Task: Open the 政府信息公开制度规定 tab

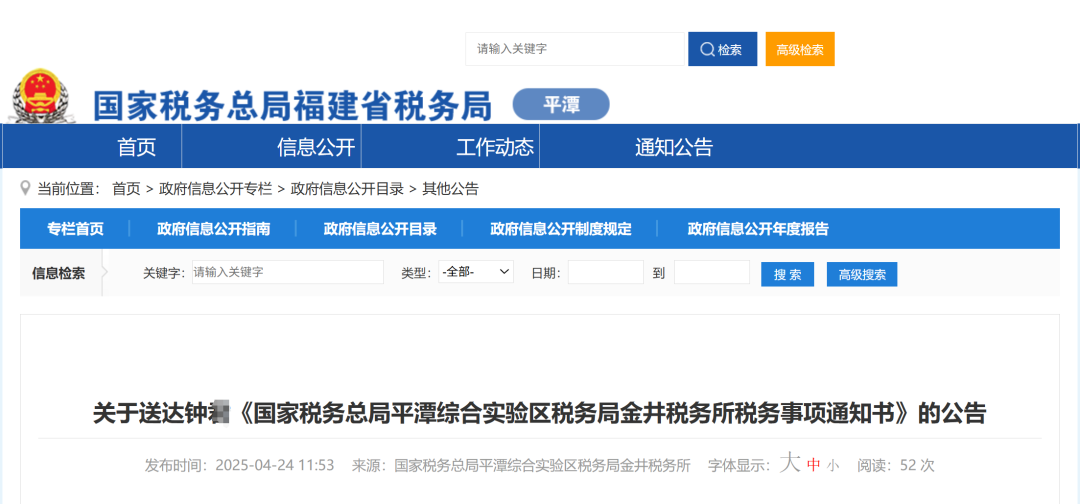Action: (x=561, y=229)
